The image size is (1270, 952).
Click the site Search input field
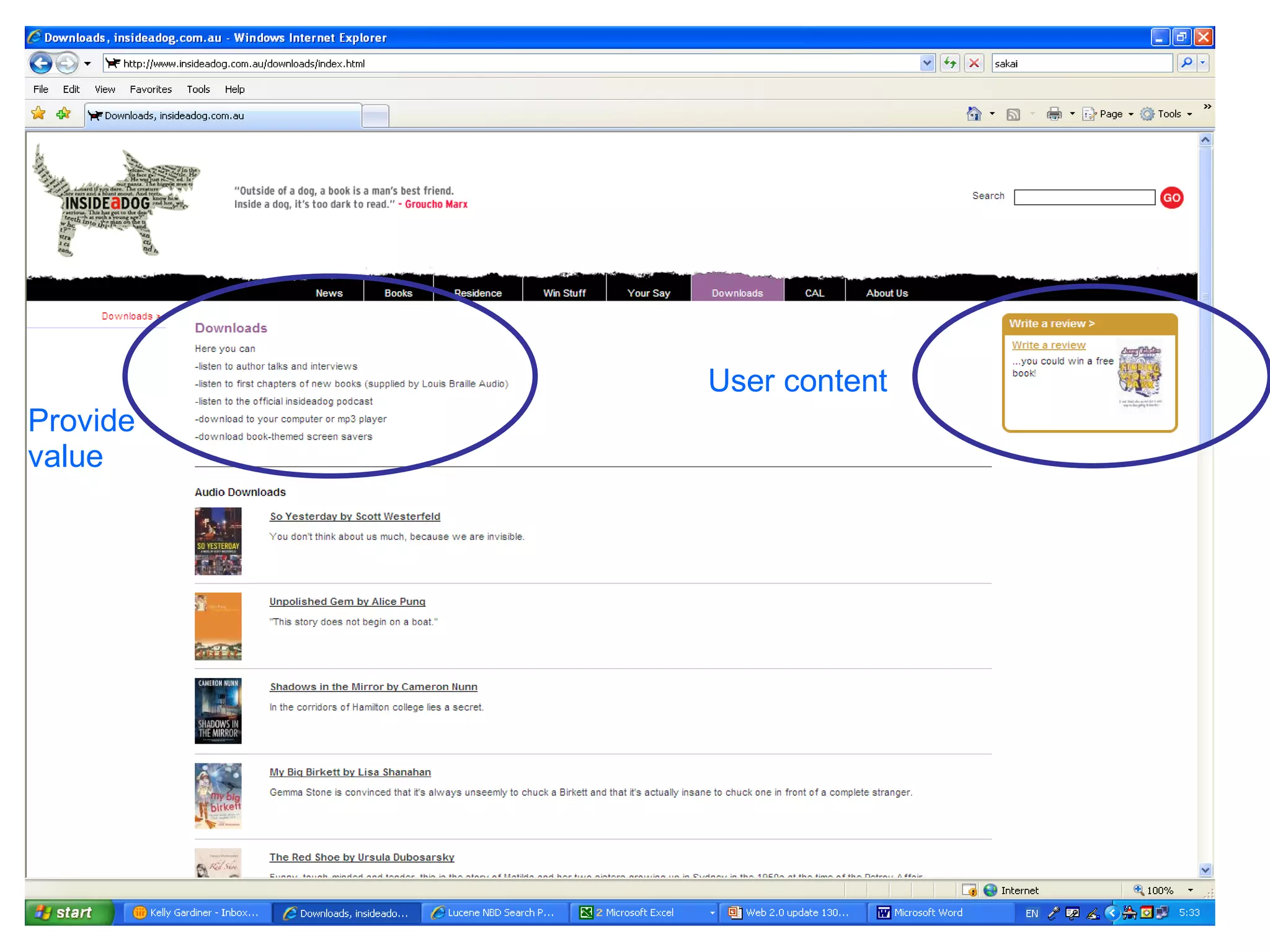pyautogui.click(x=1084, y=198)
